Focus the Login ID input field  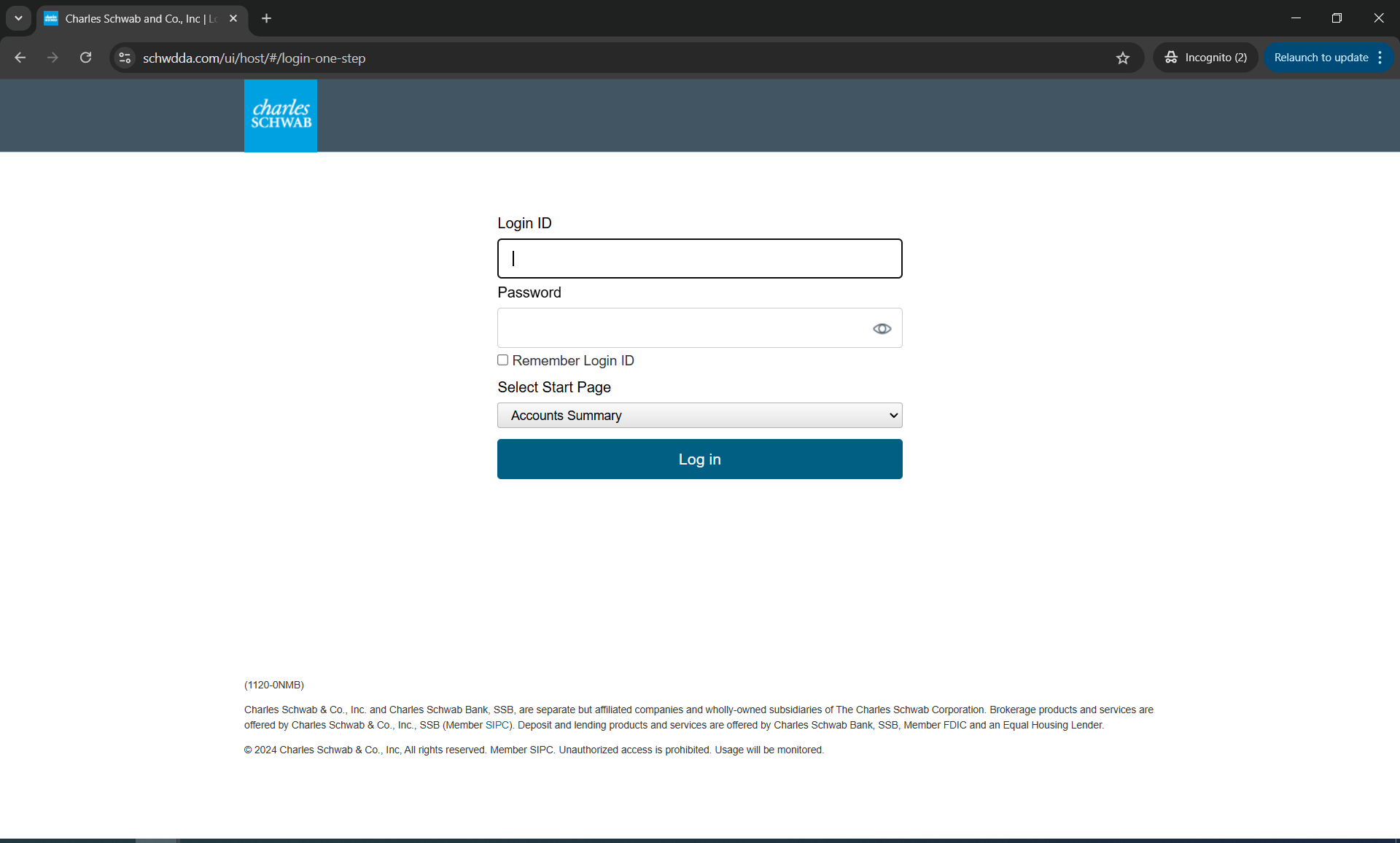click(700, 259)
